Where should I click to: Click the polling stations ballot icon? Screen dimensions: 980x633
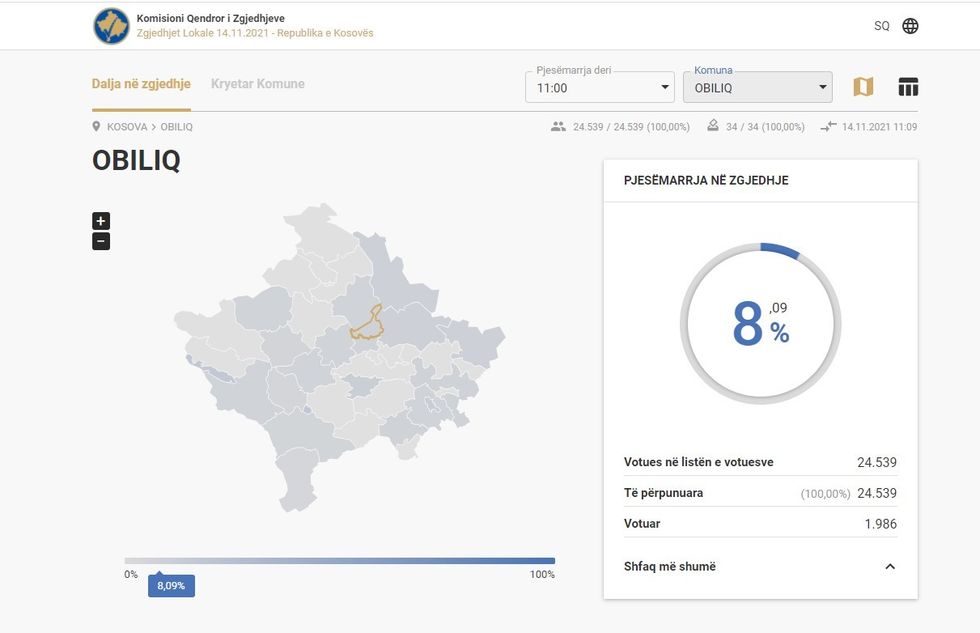(713, 127)
